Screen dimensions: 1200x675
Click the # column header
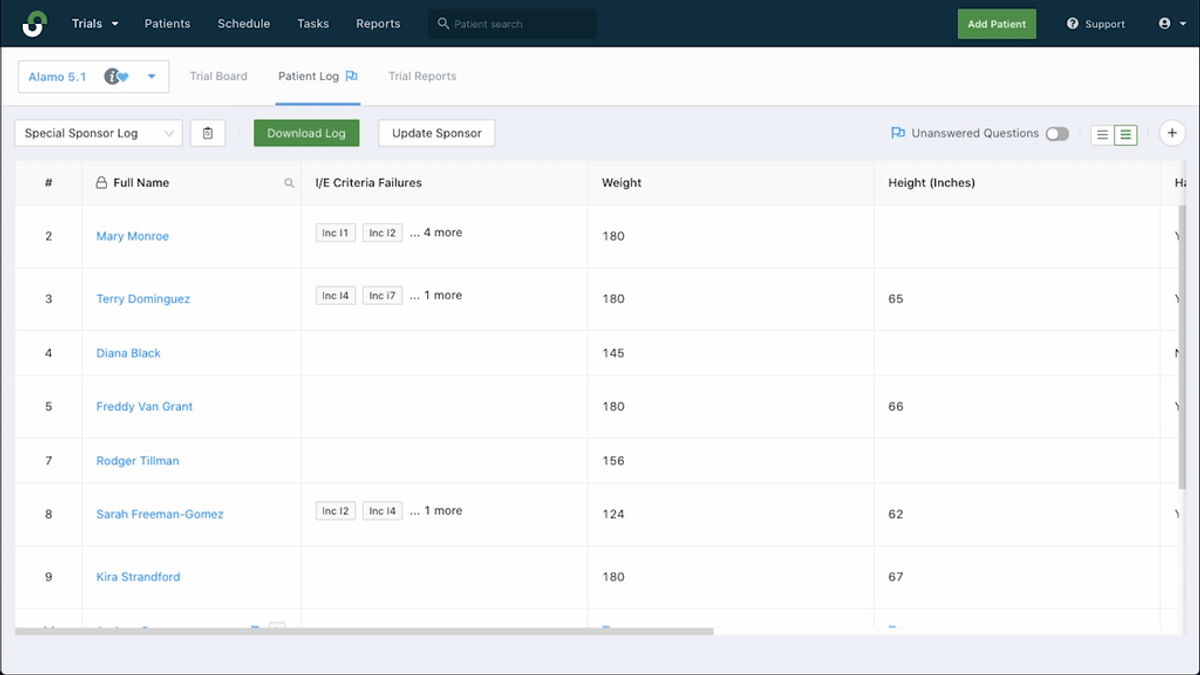(x=49, y=183)
